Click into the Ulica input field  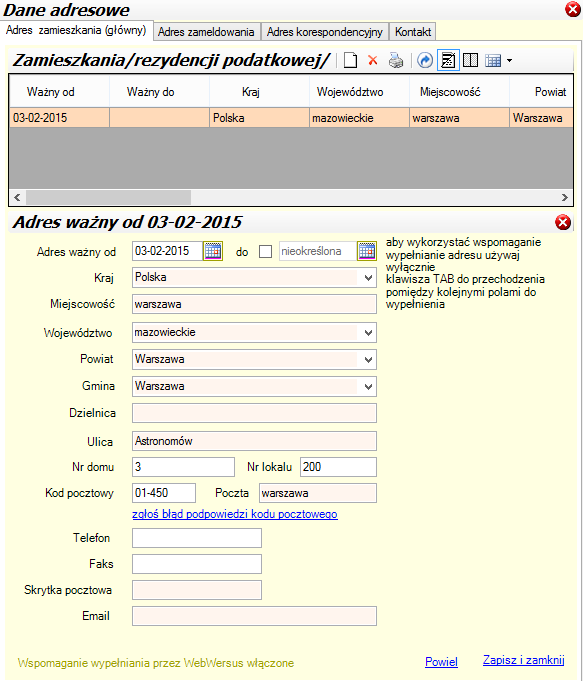pyautogui.click(x=254, y=441)
